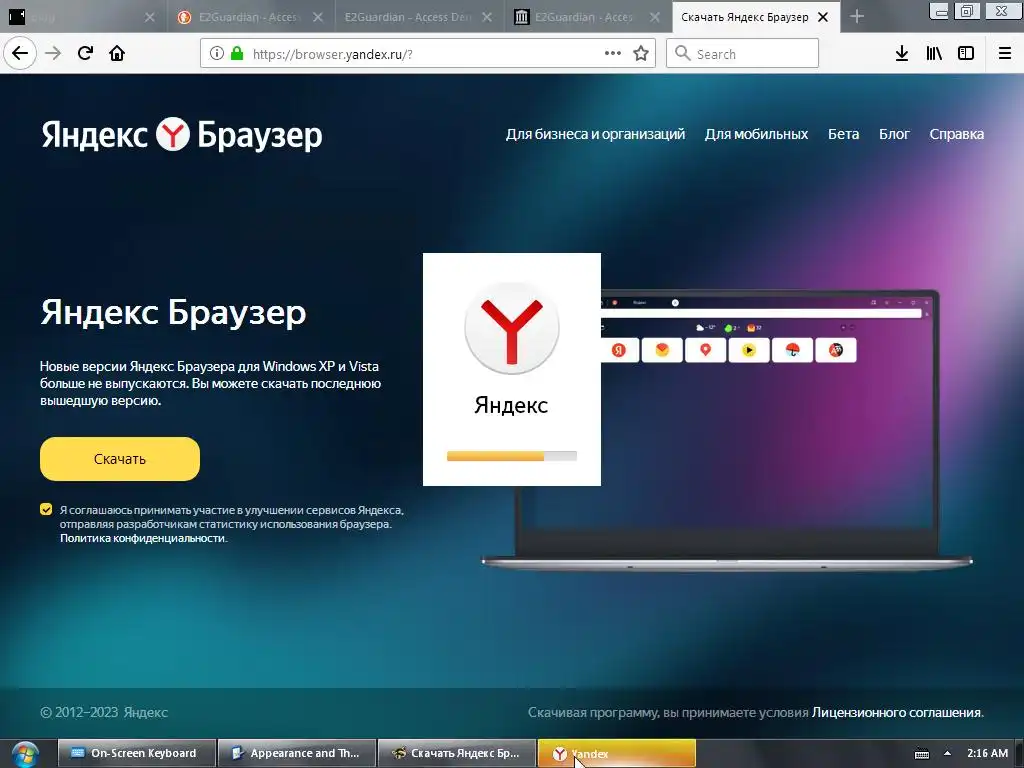Viewport: 1024px width, 768px height.
Task: Switch to On-Screen Keyboard taskbar item
Action: (136, 754)
